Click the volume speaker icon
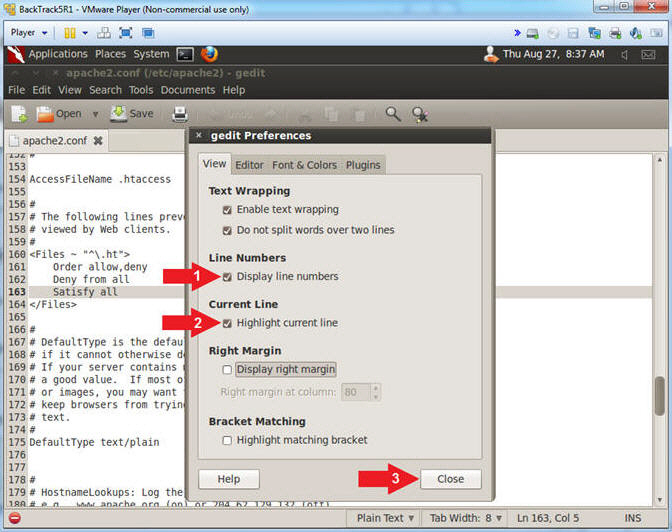672x532 pixels. click(625, 54)
